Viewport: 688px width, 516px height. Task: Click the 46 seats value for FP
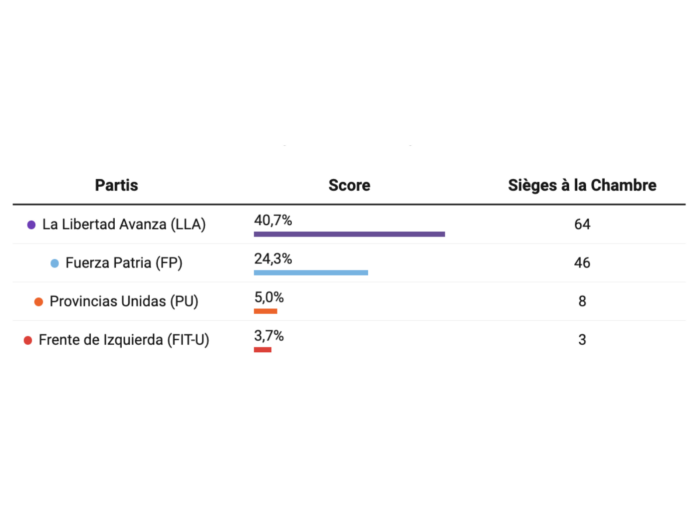click(x=582, y=263)
